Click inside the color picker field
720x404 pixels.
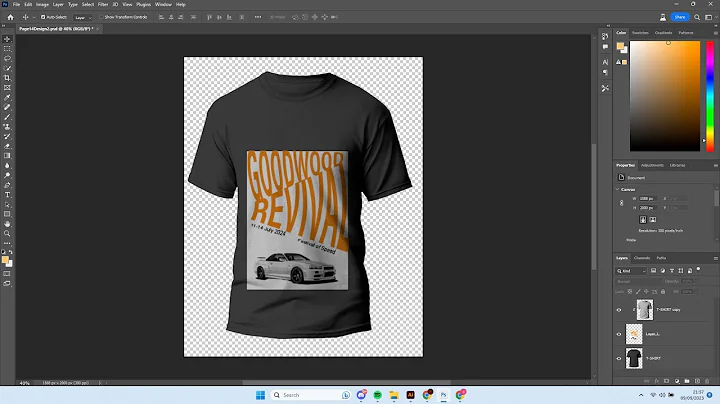click(x=665, y=96)
